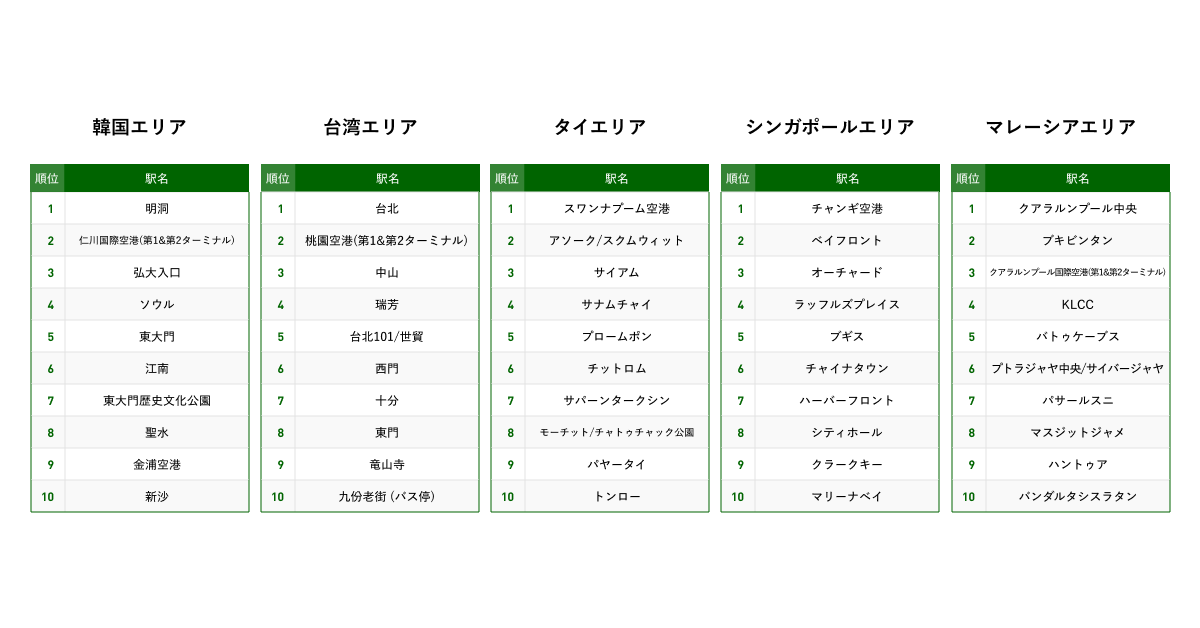Screen dimensions: 1200x628
Task: Click the 韓国エリア table title
Action: (139, 127)
